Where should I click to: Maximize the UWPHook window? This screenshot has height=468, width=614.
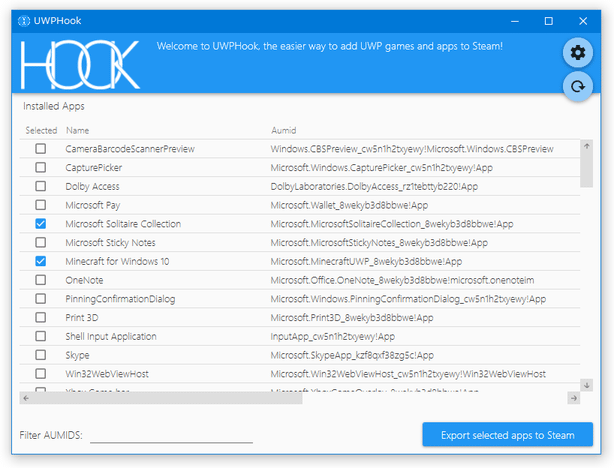[x=549, y=21]
